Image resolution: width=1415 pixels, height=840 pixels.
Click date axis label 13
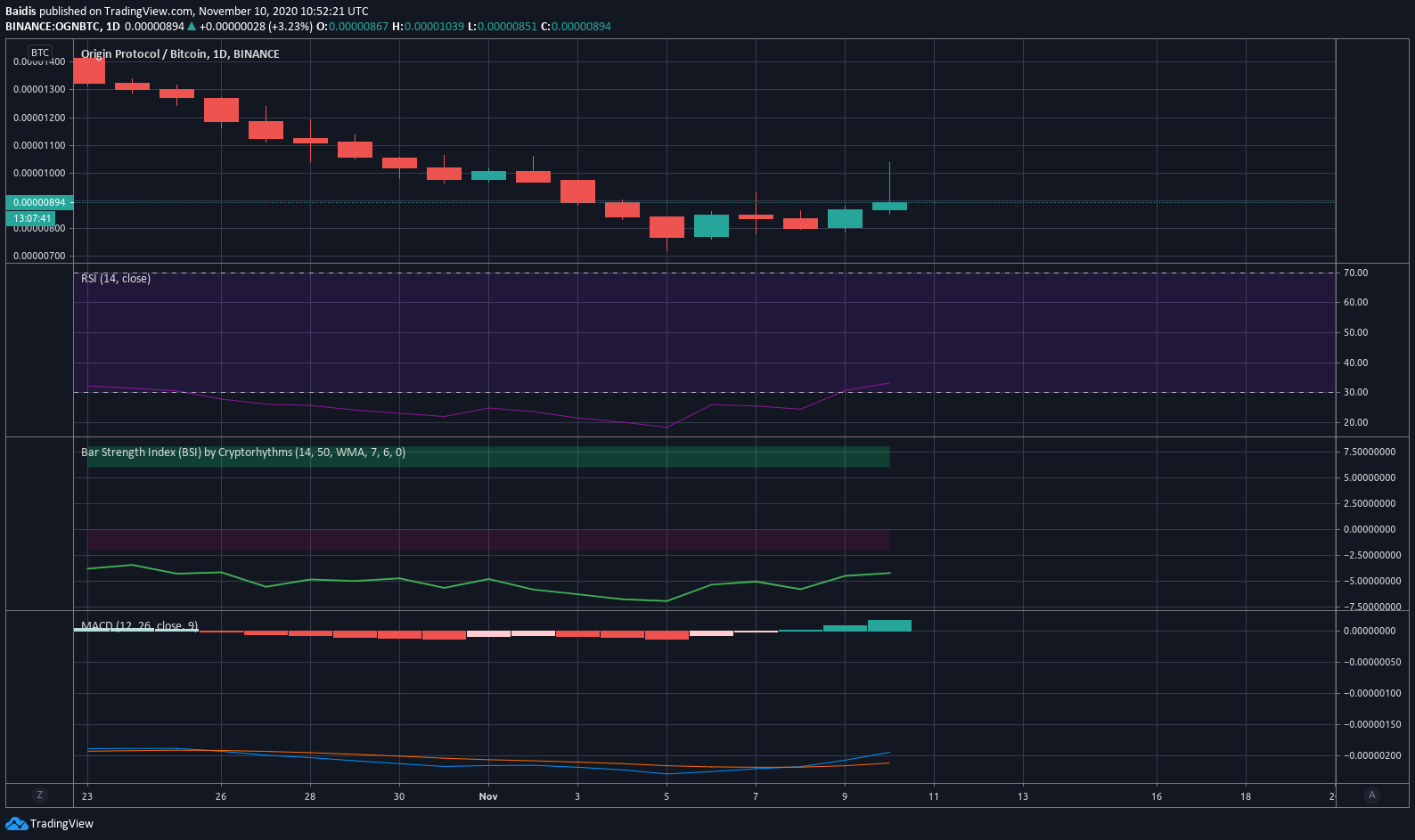coord(1023,796)
